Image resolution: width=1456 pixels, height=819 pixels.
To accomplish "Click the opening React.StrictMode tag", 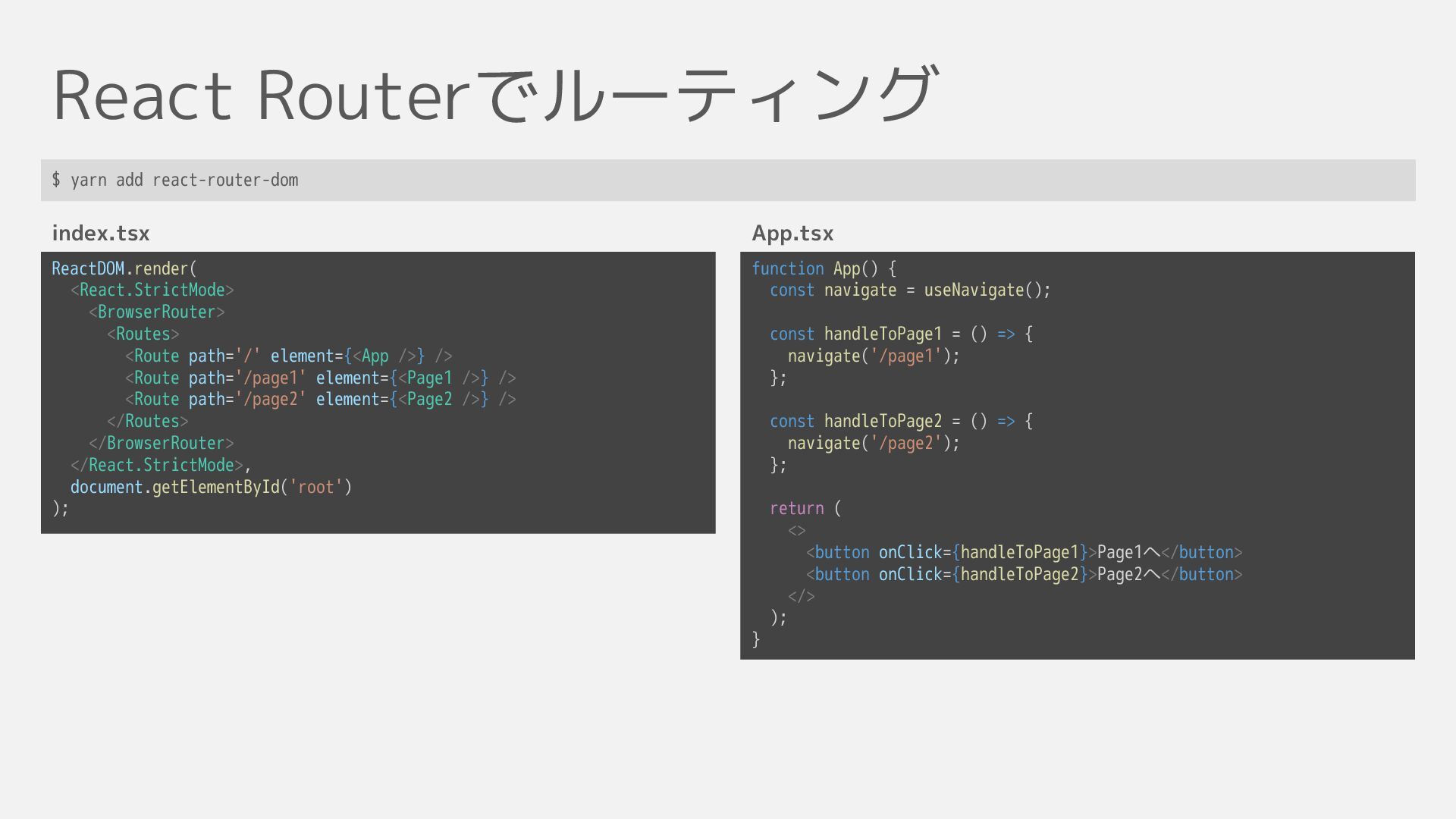I will click(x=152, y=290).
